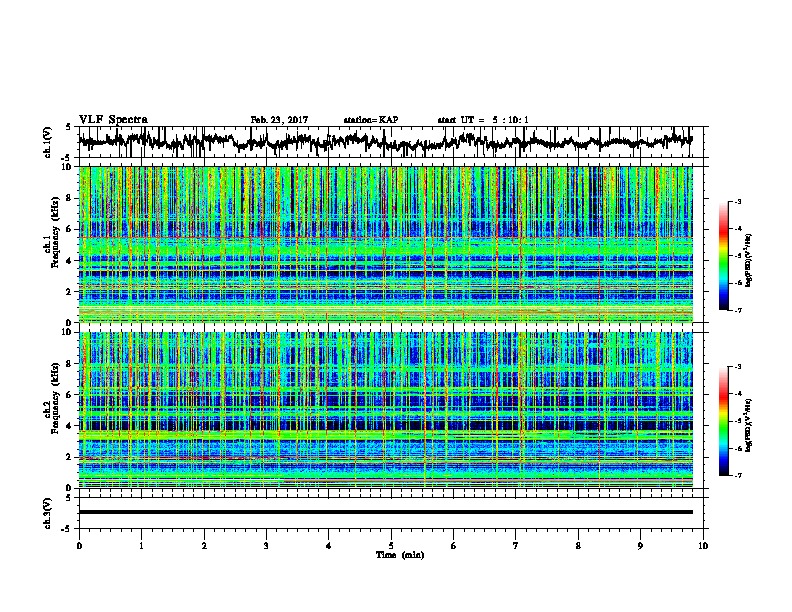This screenshot has width=792, height=612.
Task: Click the ch.2 spectrogram panel
Action: pos(386,410)
